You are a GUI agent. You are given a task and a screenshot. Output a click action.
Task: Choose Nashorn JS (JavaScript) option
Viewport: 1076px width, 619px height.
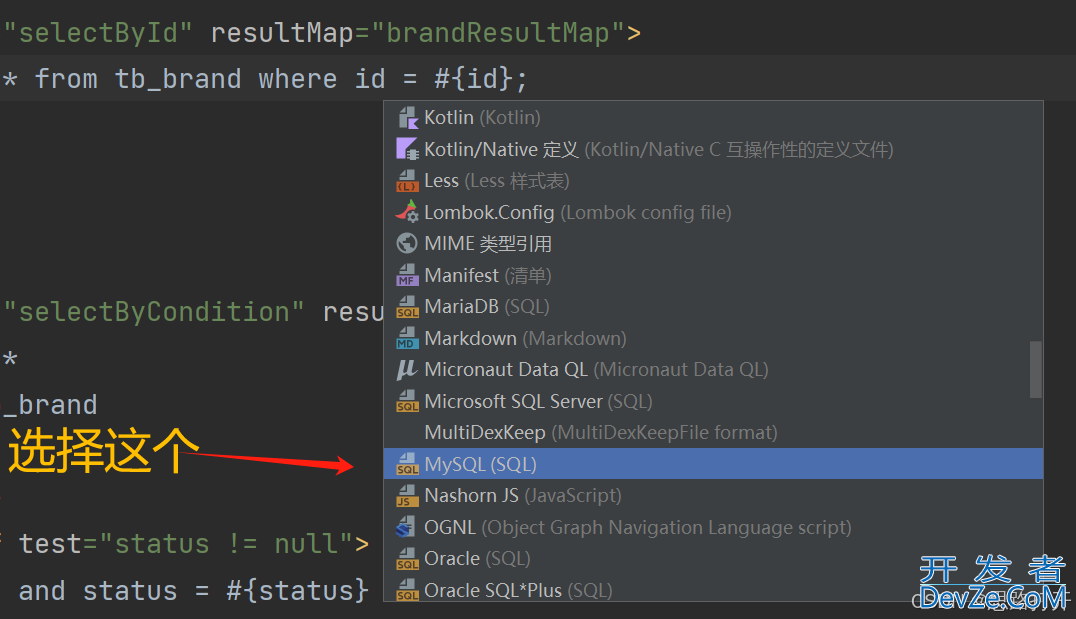coord(714,495)
